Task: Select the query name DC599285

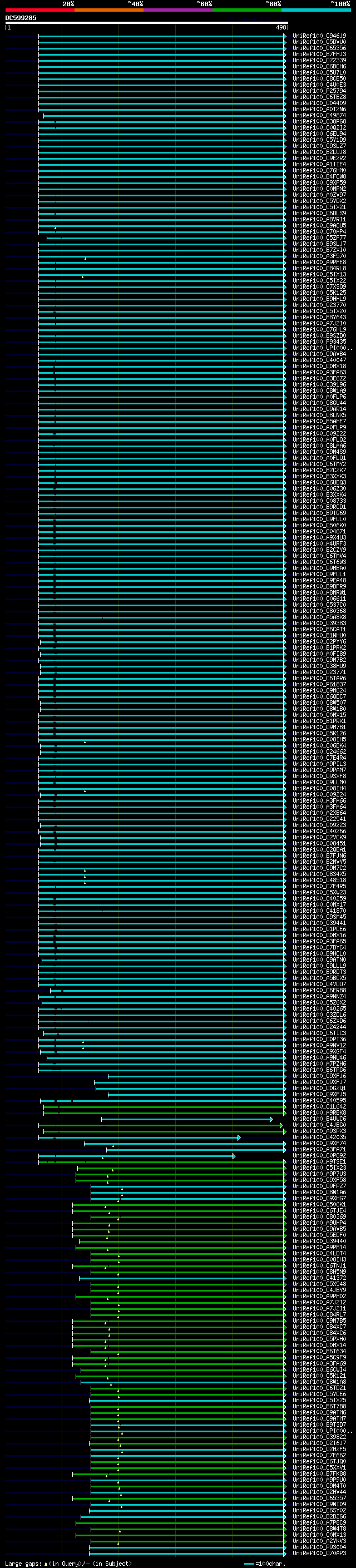Action: coord(21,18)
